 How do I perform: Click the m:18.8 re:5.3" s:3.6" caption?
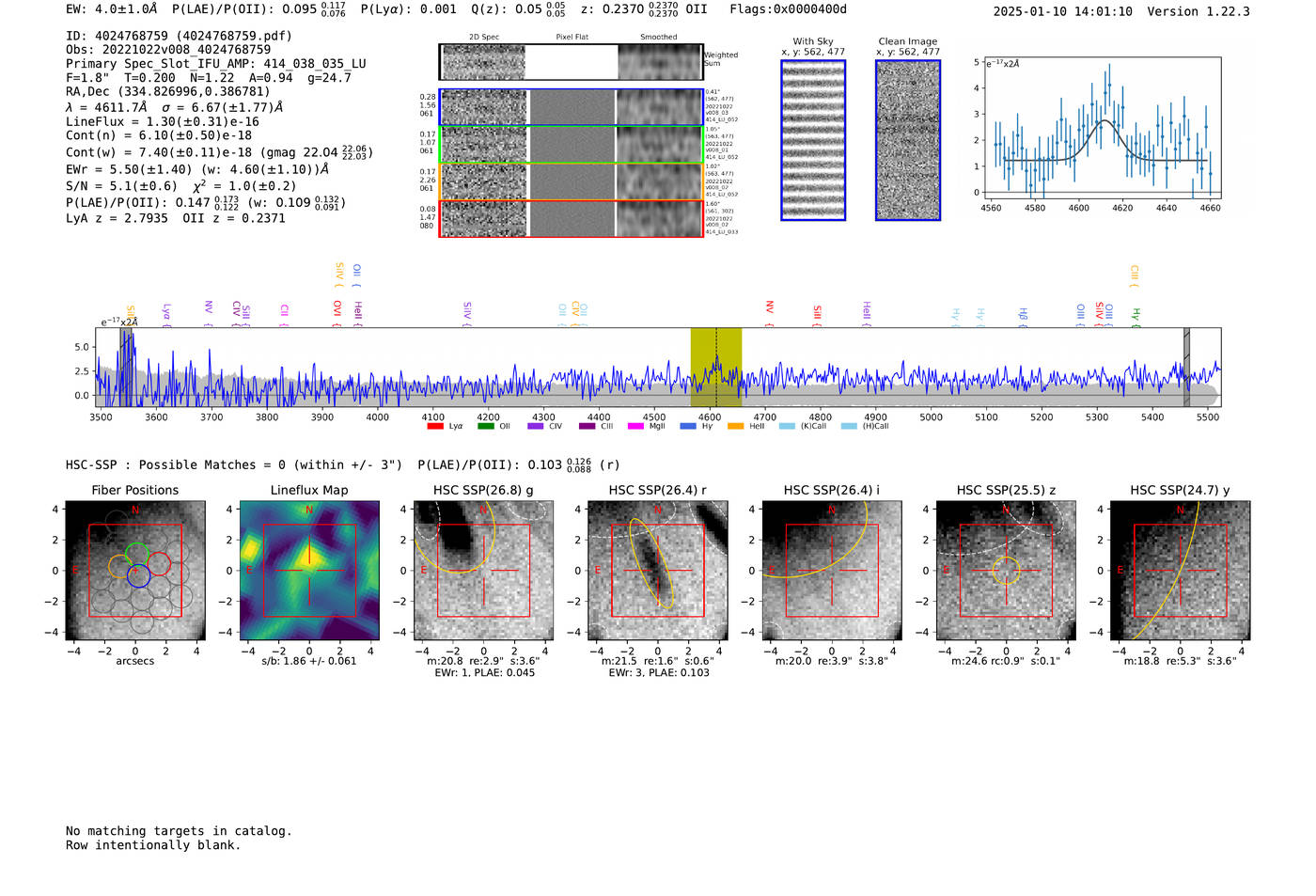point(1181,661)
